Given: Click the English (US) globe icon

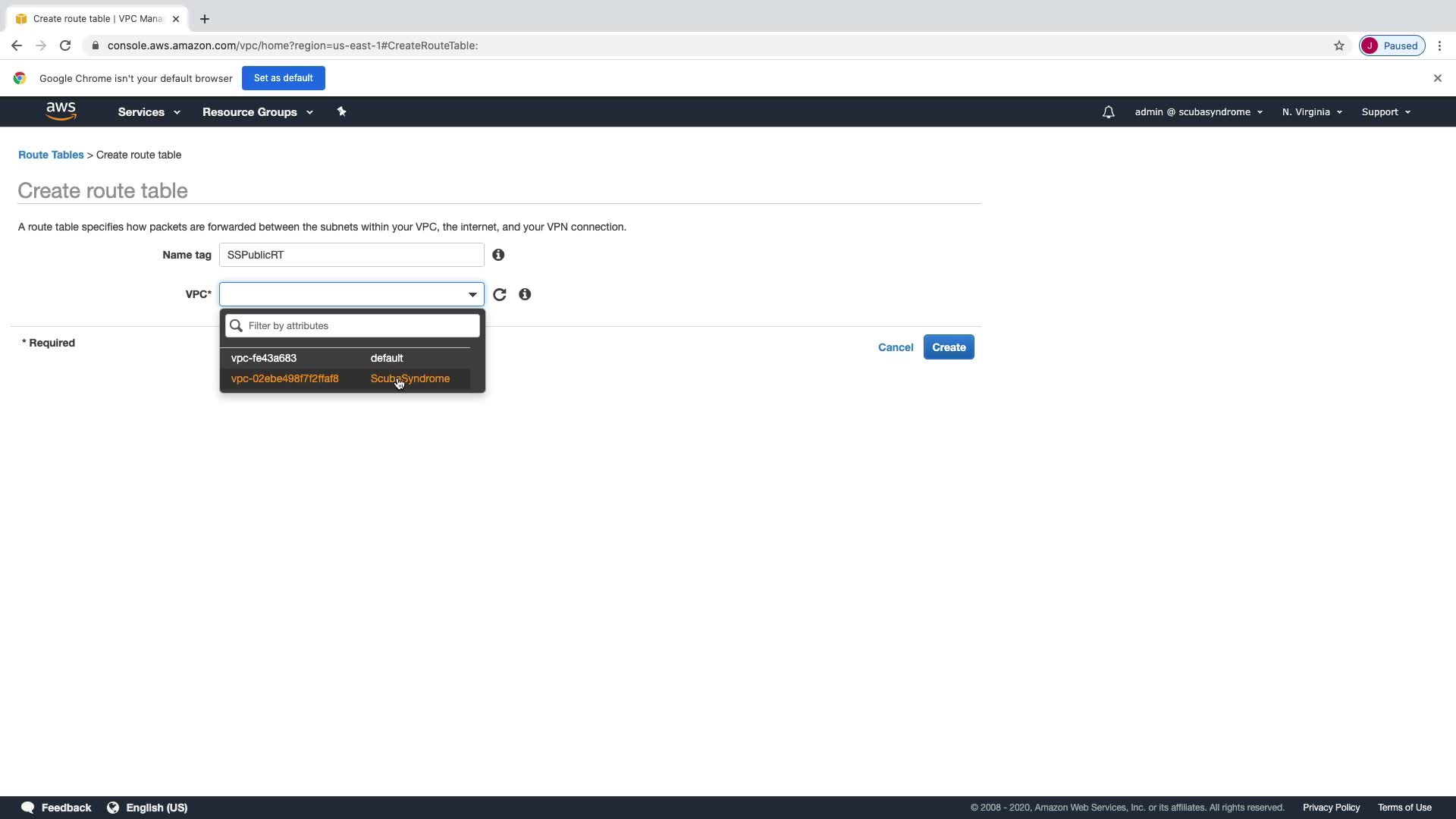Looking at the screenshot, I should click(113, 808).
